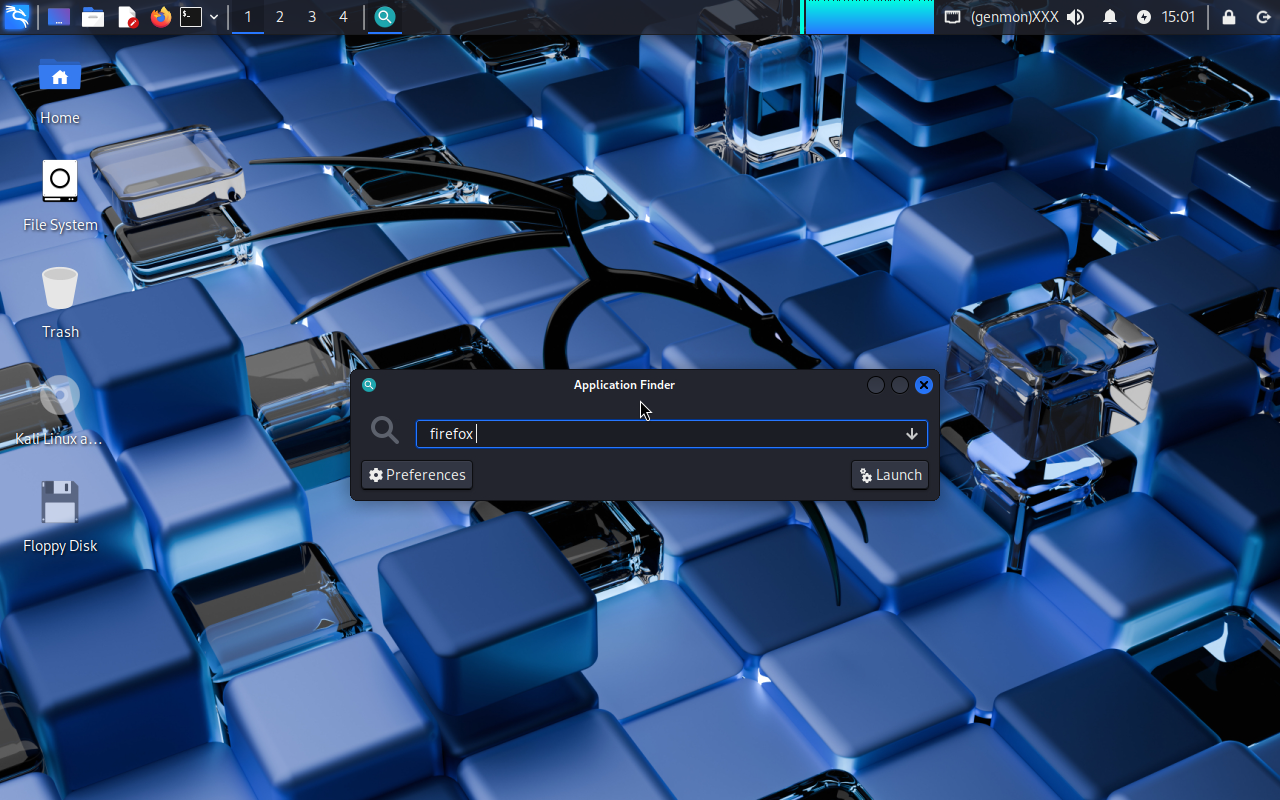Open the Kali applications menu
The image size is (1280, 800).
[17, 17]
